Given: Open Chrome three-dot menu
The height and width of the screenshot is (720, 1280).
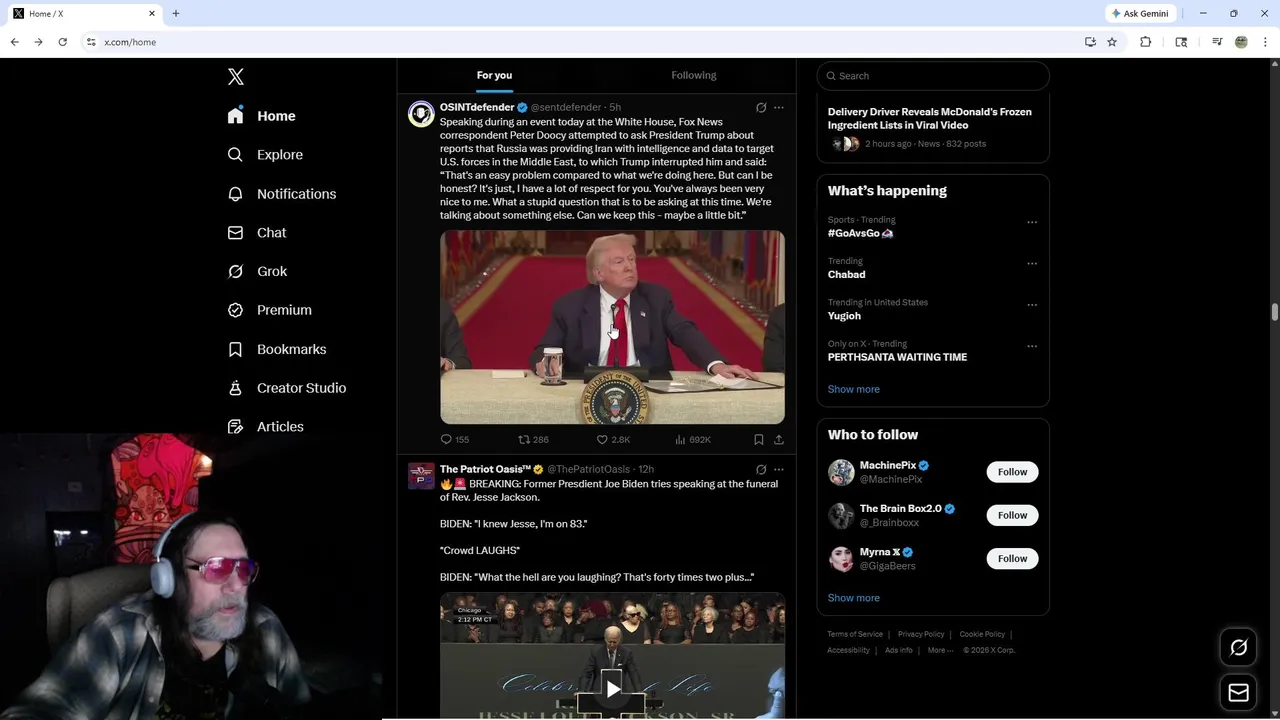Looking at the screenshot, I should tap(1266, 42).
